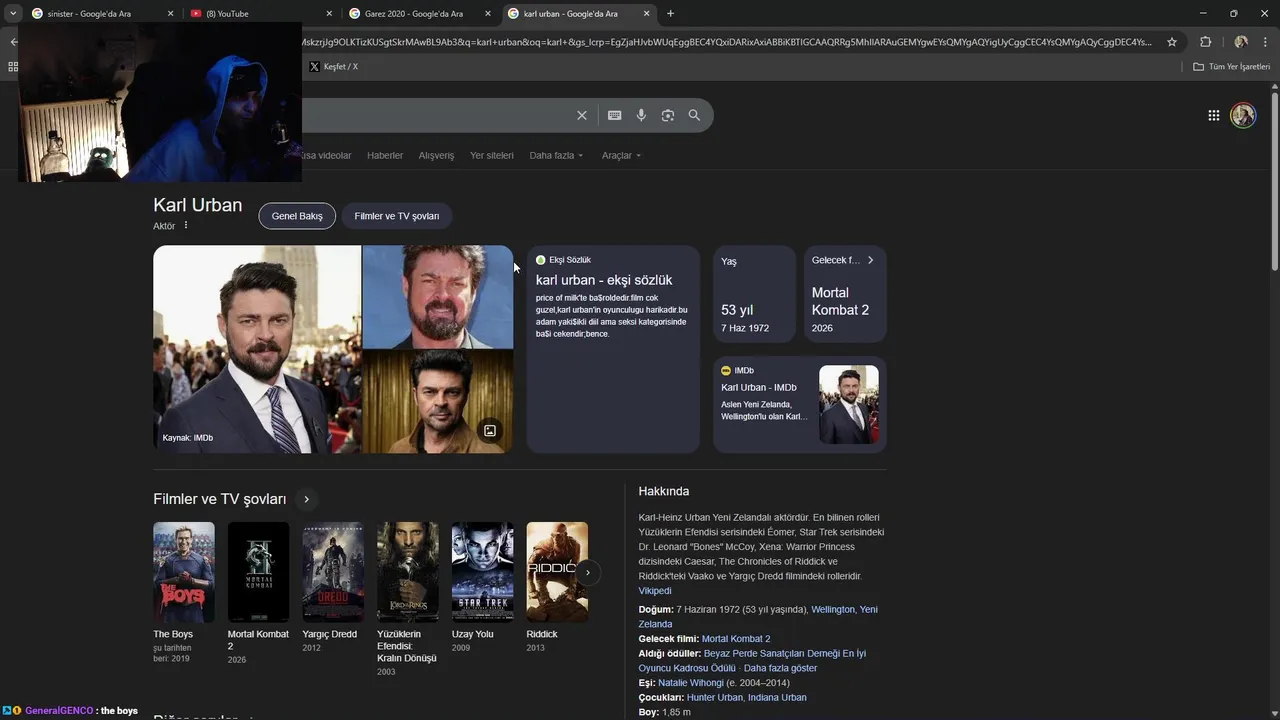This screenshot has width=1280, height=720.
Task: Open the Tüm Yer İşaretleri folder
Action: (x=1232, y=66)
